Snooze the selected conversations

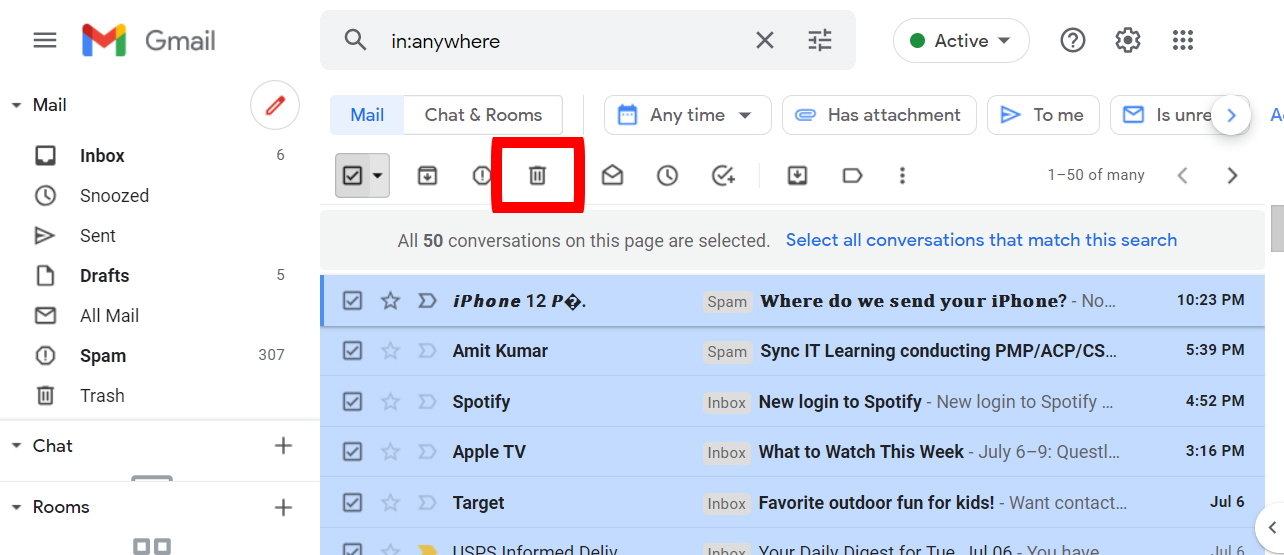[667, 176]
